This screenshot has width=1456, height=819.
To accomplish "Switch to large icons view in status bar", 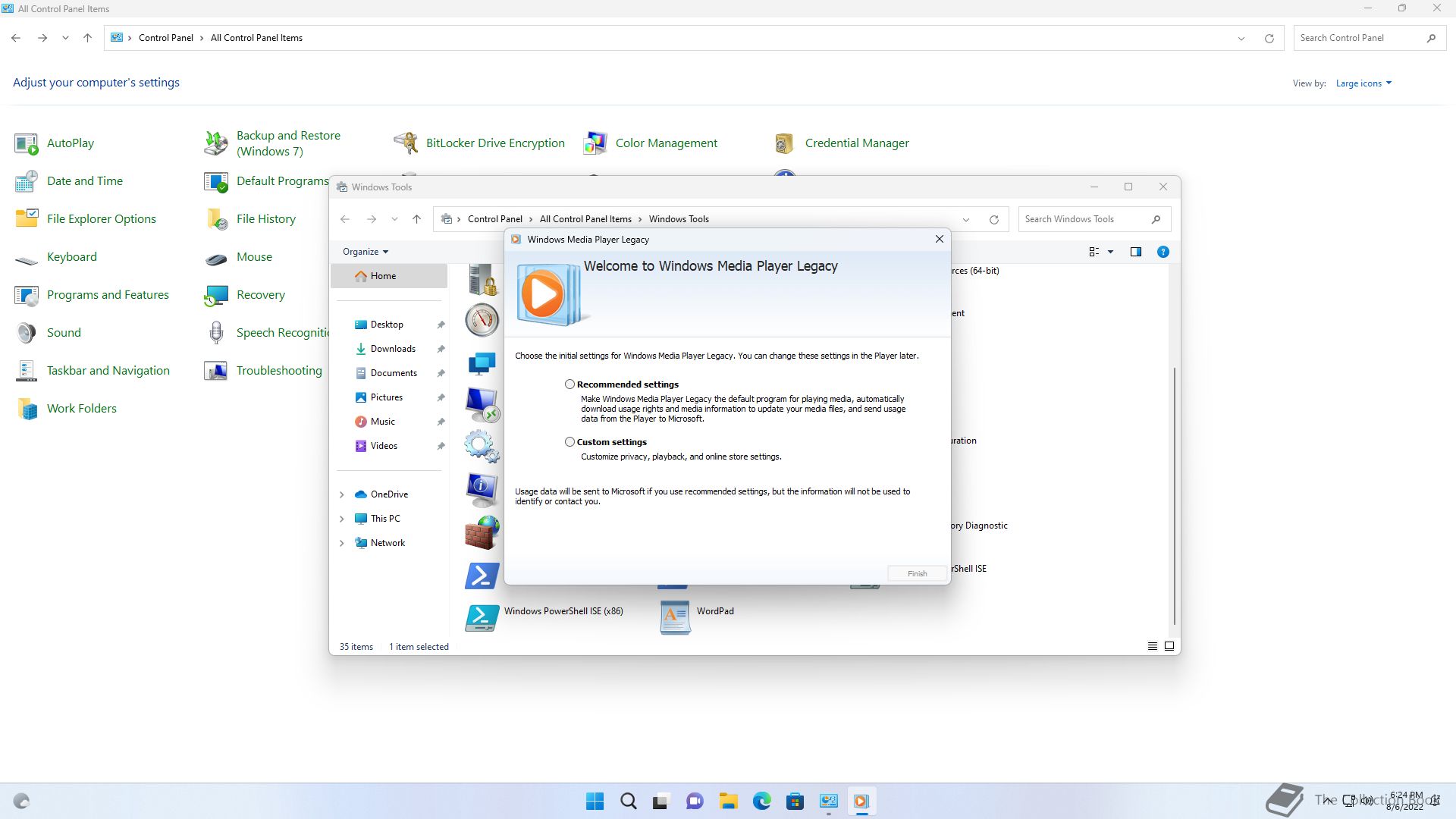I will pos(1169,647).
